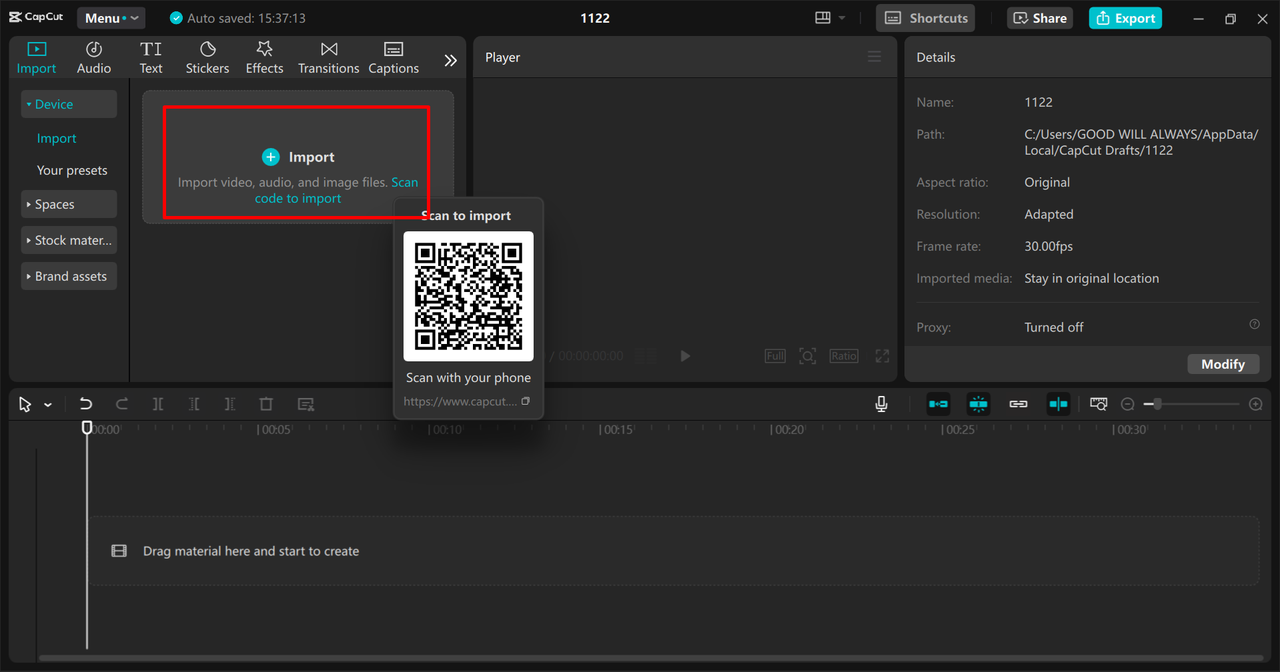This screenshot has height=672, width=1280.
Task: Click the Full quality button in the player
Action: [x=775, y=356]
